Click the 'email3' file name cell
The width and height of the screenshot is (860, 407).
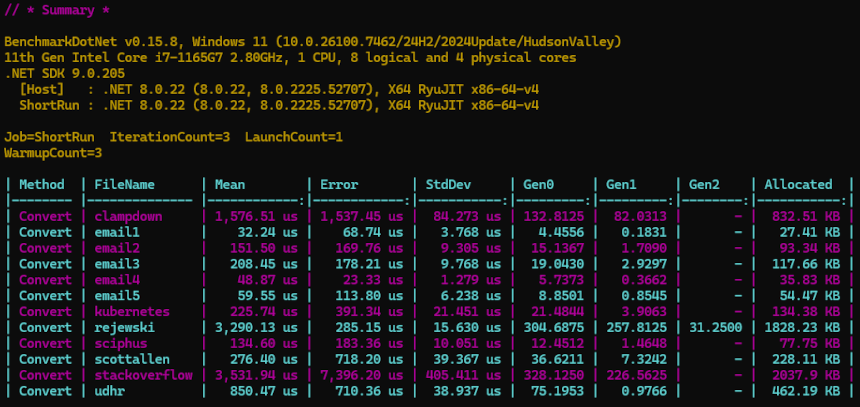click(x=117, y=264)
